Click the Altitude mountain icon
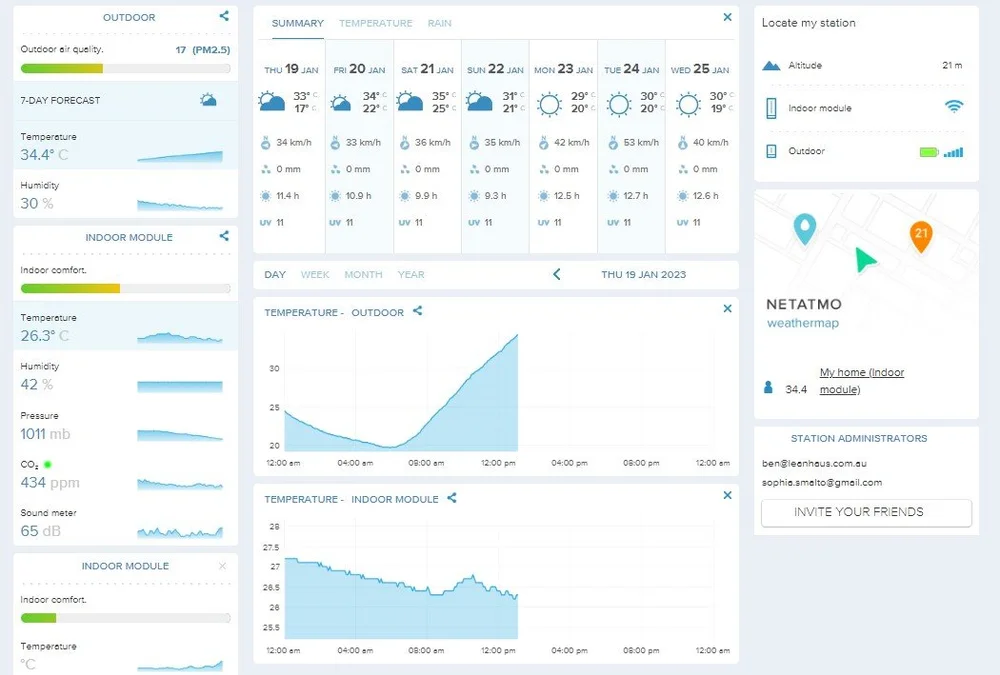1000x675 pixels. (771, 65)
